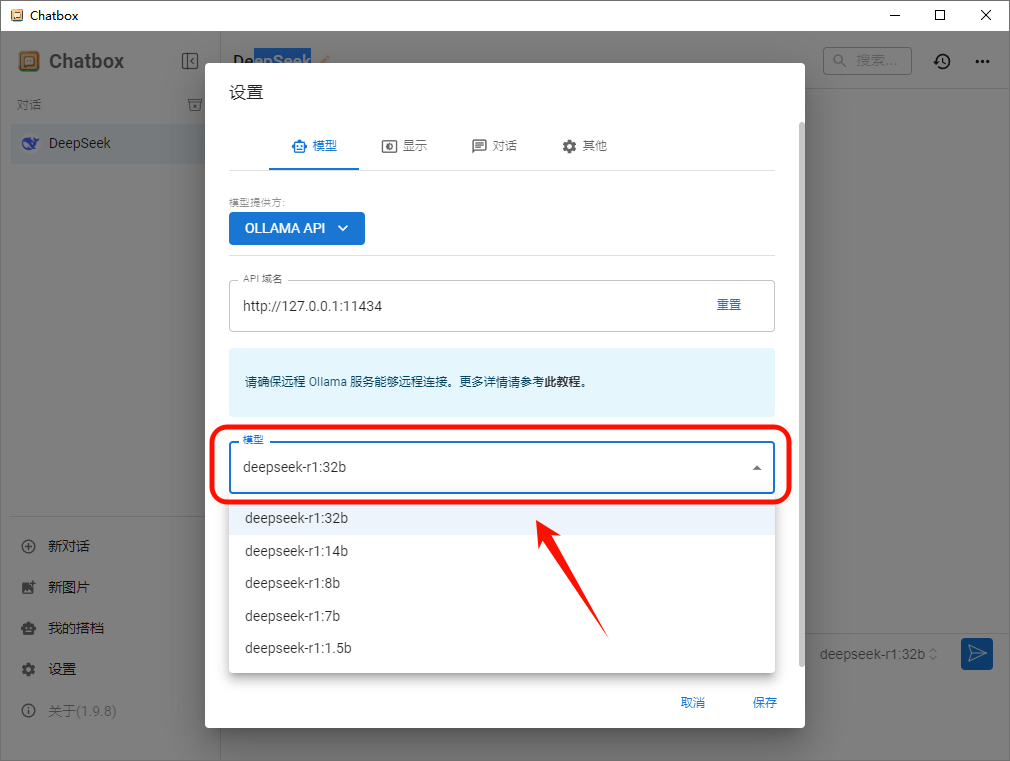Switch to the 显示 settings tab
This screenshot has width=1010, height=761.
tap(404, 146)
